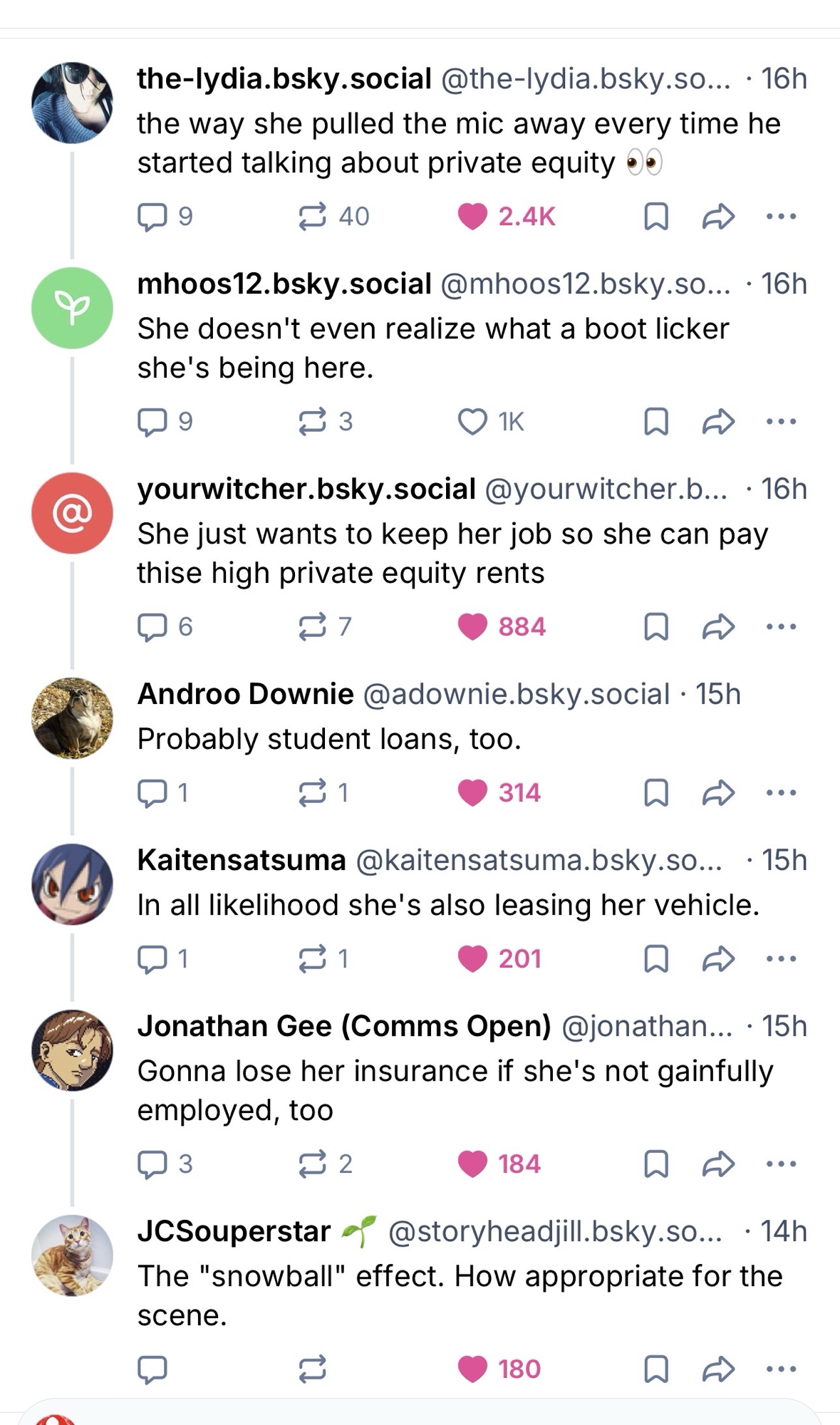Repost the-lydia's post with 40 reposts
This screenshot has width=840, height=1425.
pyautogui.click(x=312, y=217)
